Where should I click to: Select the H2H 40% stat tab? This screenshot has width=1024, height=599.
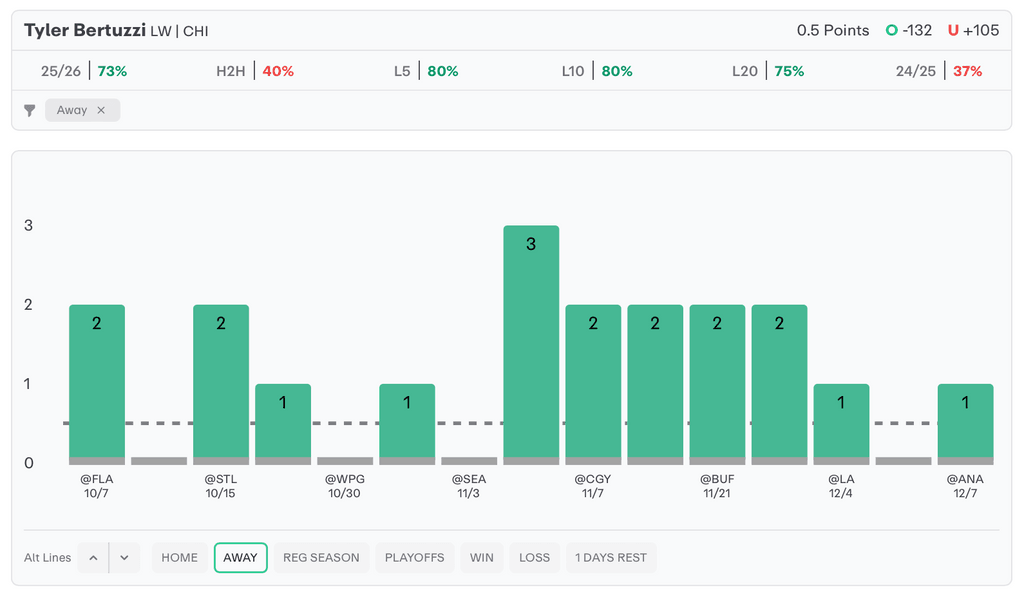pos(255,72)
